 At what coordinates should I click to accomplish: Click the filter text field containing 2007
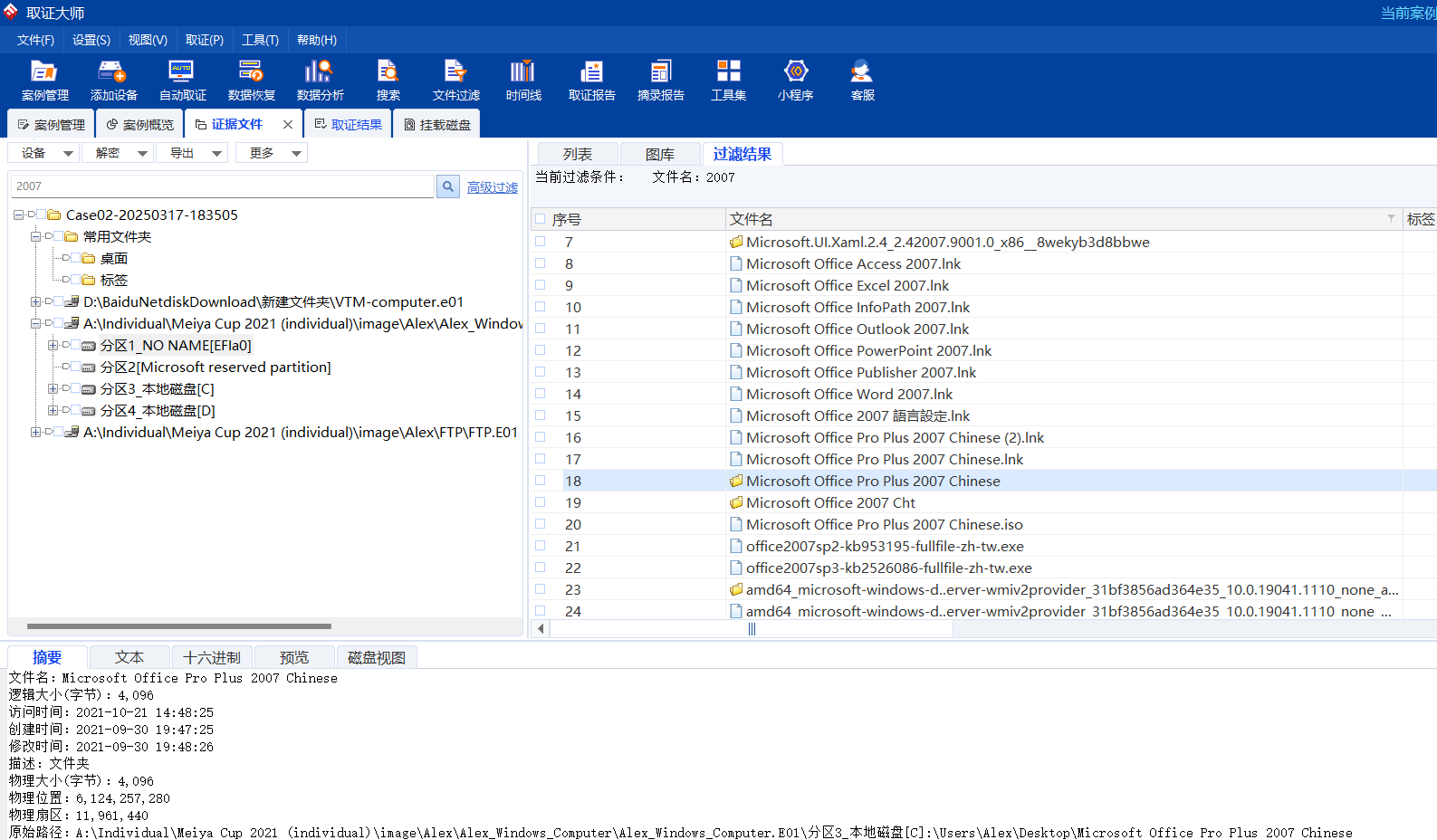click(223, 186)
